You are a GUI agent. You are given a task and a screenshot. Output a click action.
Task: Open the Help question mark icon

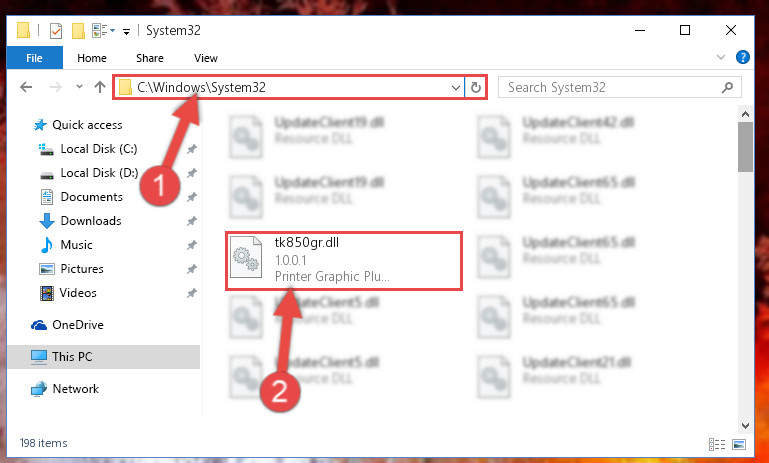[743, 57]
